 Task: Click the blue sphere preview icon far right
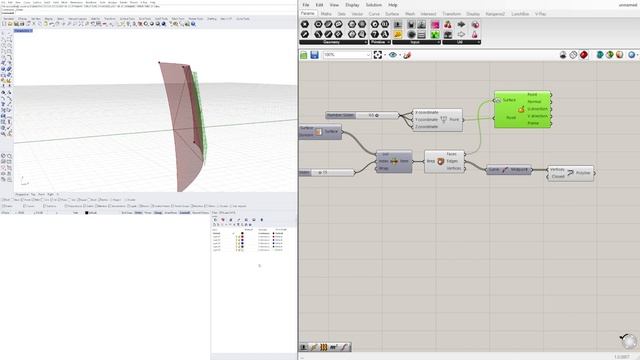631,55
